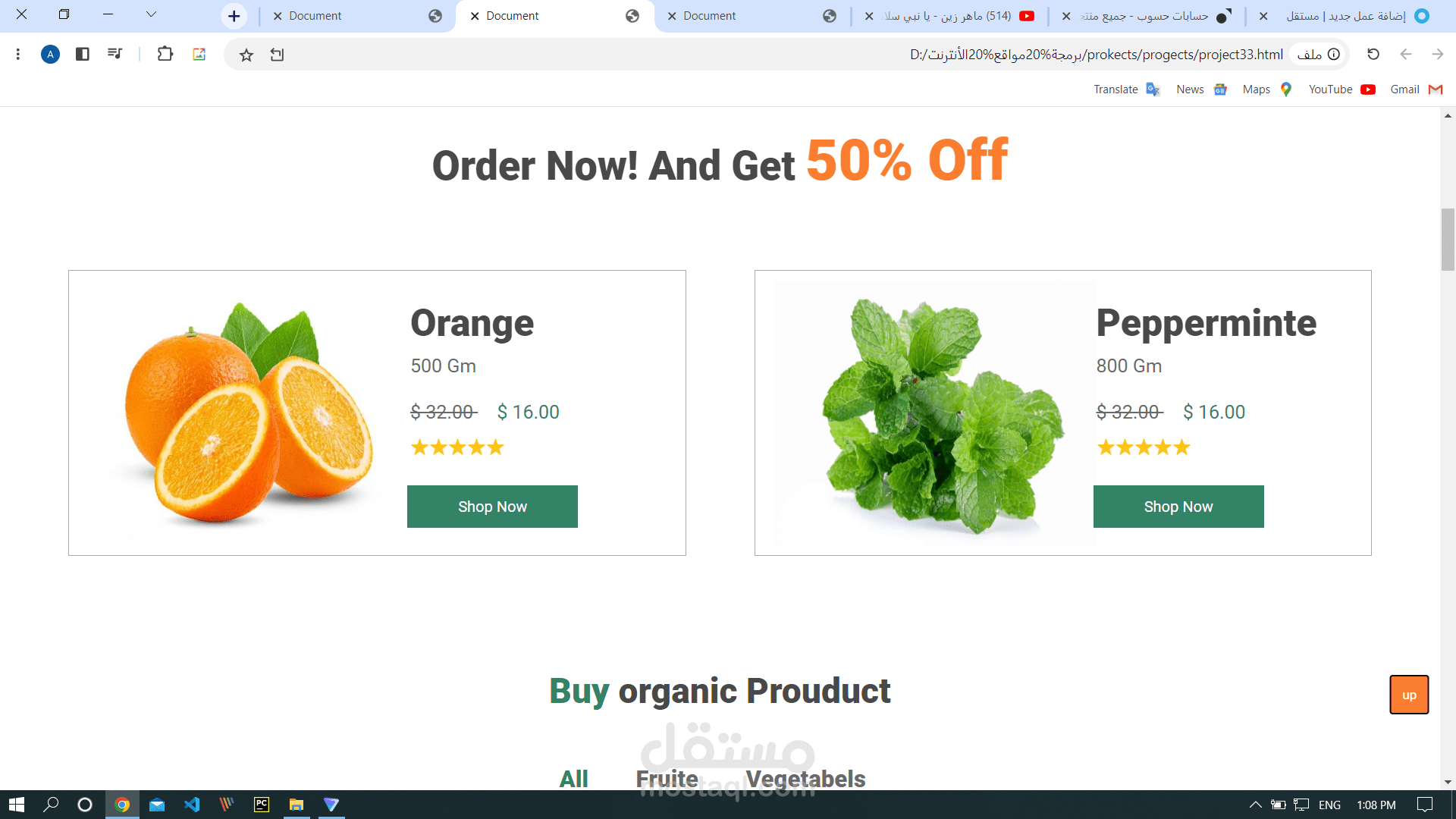This screenshot has width=1456, height=819.
Task: Click Shop Now for Peppermint
Action: coord(1178,507)
